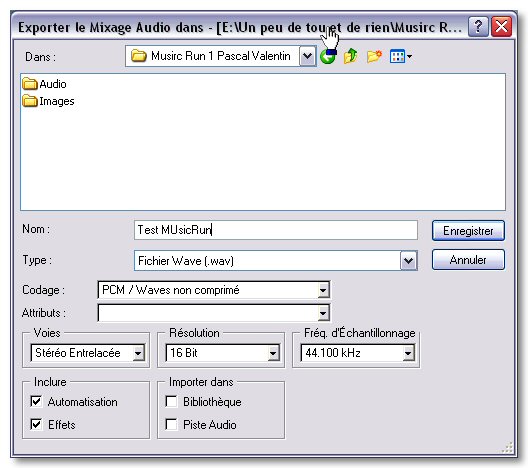The height and width of the screenshot is (468, 528).
Task: Click the help question mark button
Action: 478,27
